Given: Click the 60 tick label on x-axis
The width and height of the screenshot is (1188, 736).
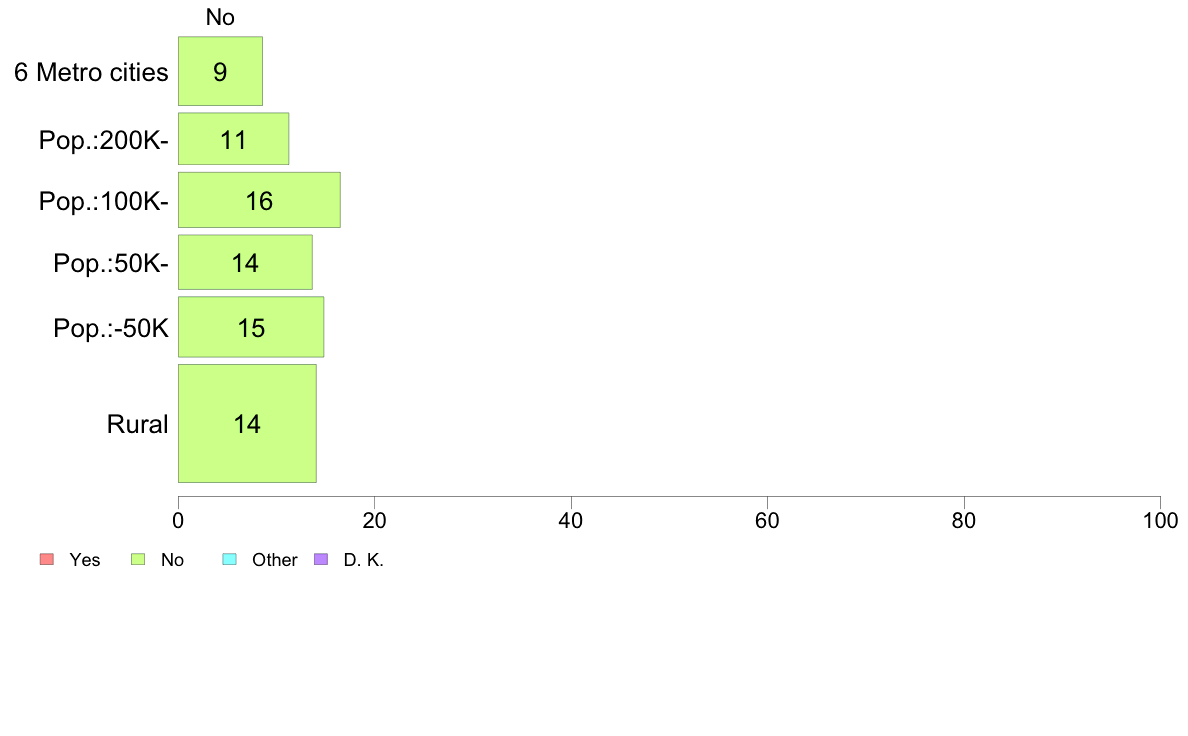Looking at the screenshot, I should coord(767,520).
